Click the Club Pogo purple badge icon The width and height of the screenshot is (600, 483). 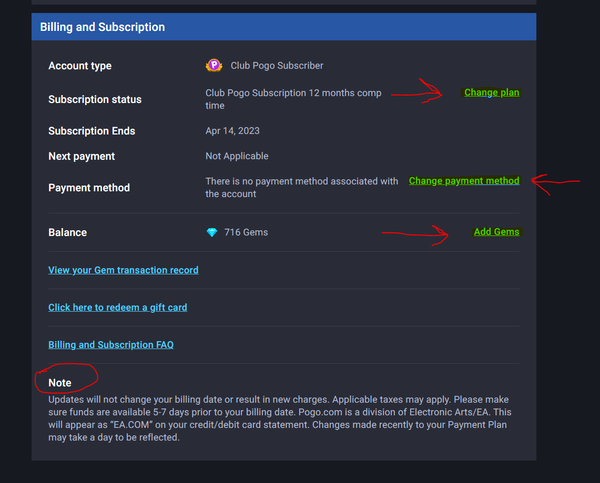pos(213,66)
